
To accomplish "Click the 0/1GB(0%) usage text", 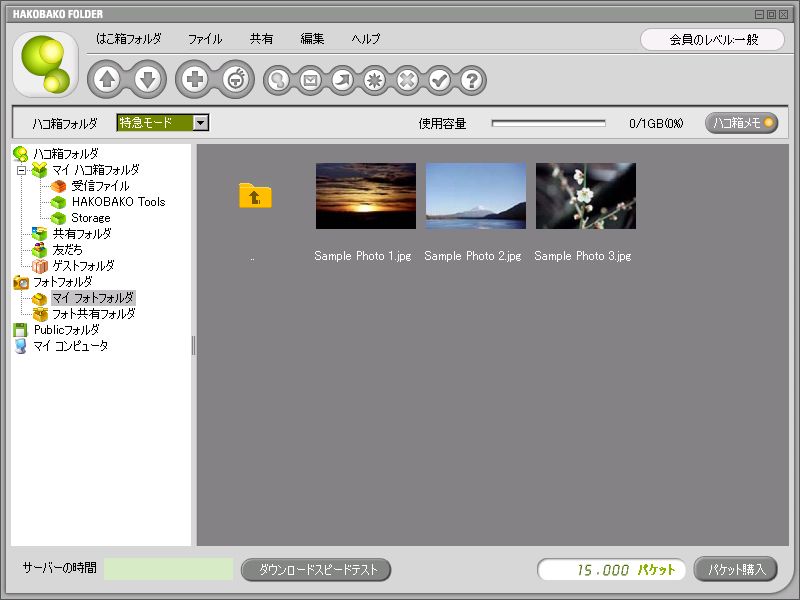I will click(656, 123).
